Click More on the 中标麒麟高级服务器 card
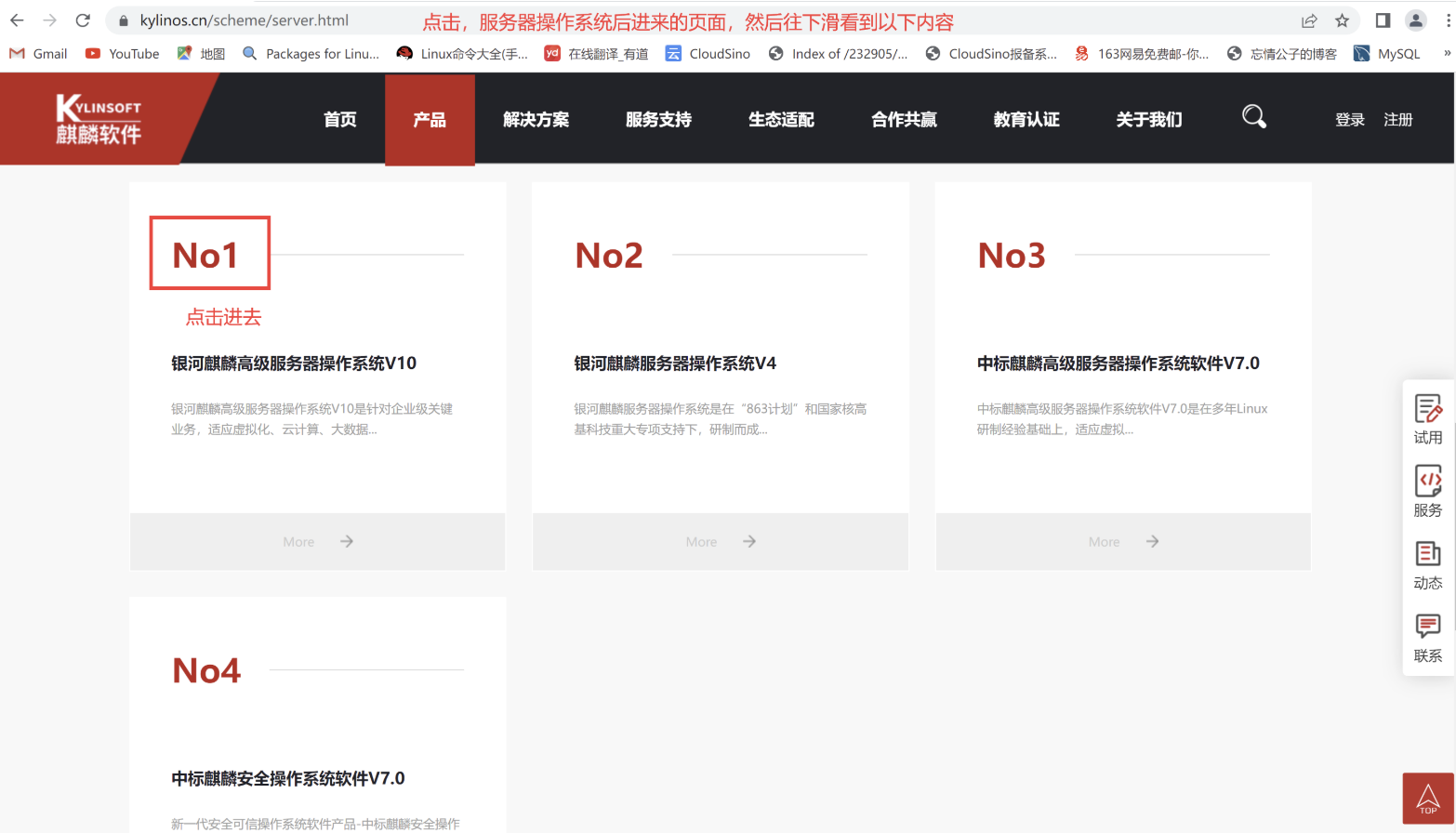 pyautogui.click(x=1104, y=542)
